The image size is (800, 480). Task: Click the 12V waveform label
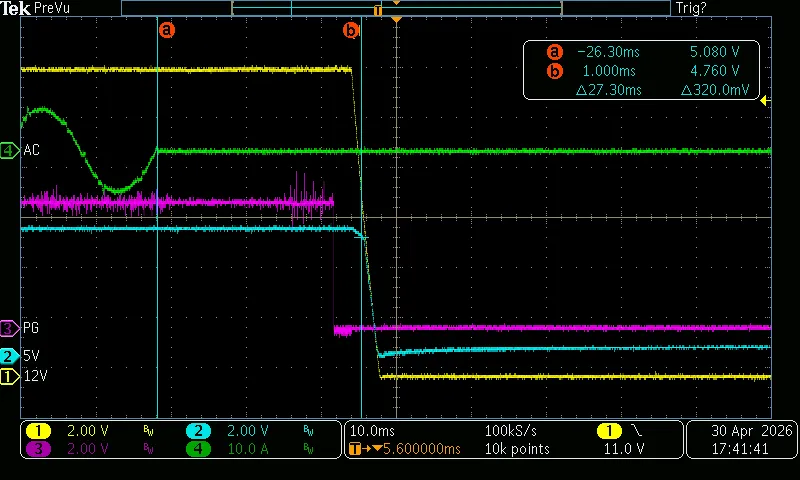(x=35, y=376)
